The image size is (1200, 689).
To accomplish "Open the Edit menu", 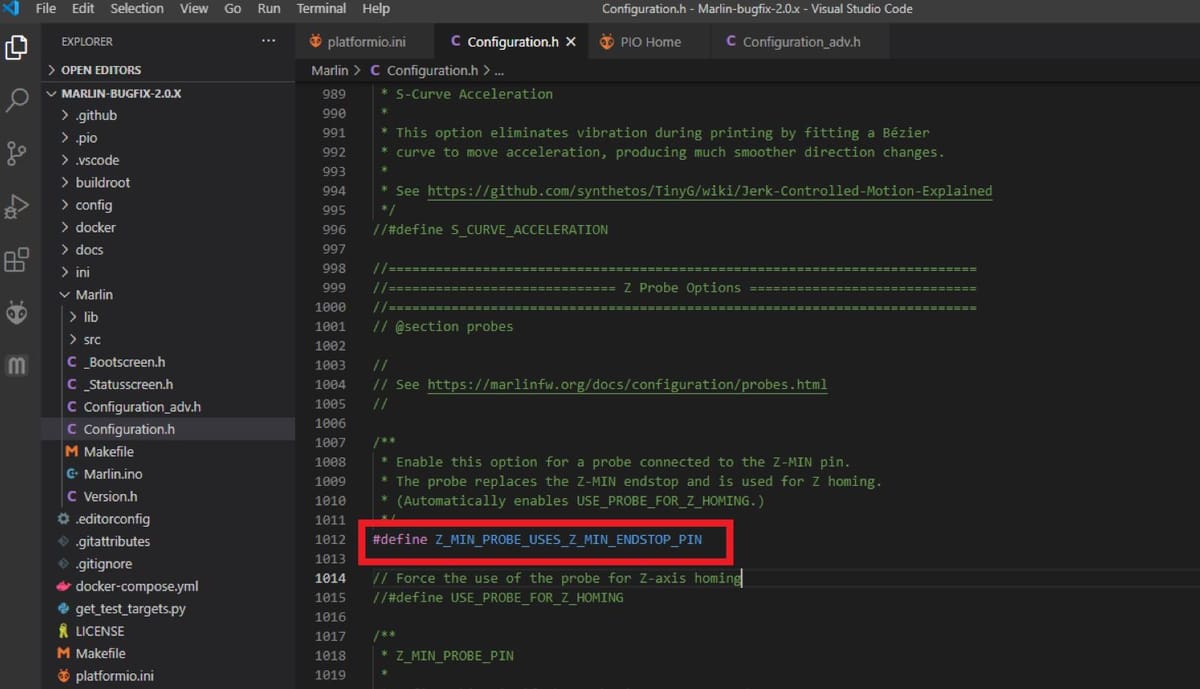I will coord(83,9).
